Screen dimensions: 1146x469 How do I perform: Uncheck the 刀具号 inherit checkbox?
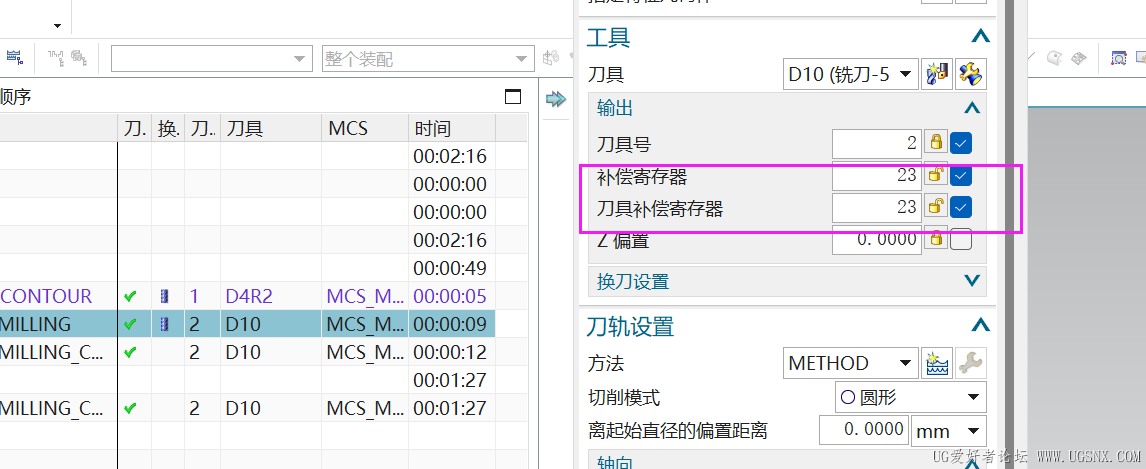pos(961,142)
